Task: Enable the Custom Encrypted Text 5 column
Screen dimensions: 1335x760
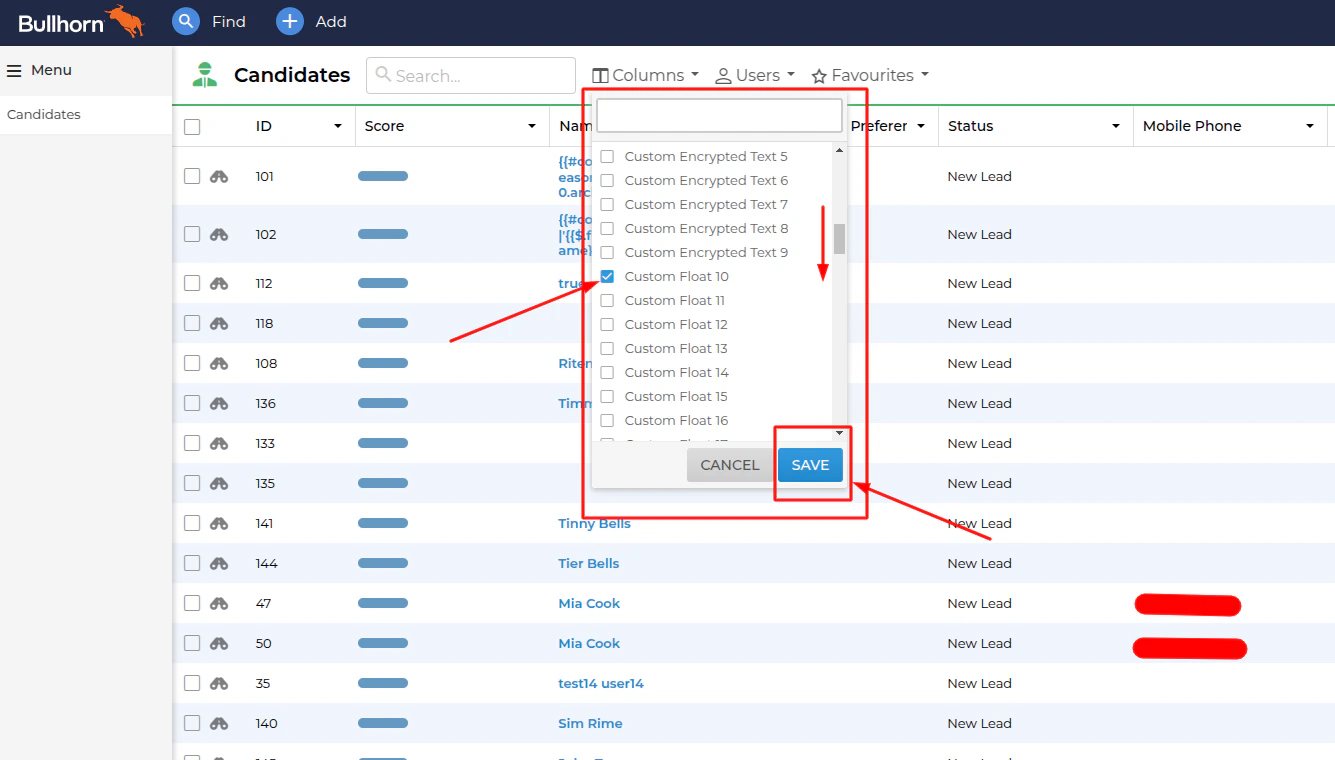Action: (606, 156)
